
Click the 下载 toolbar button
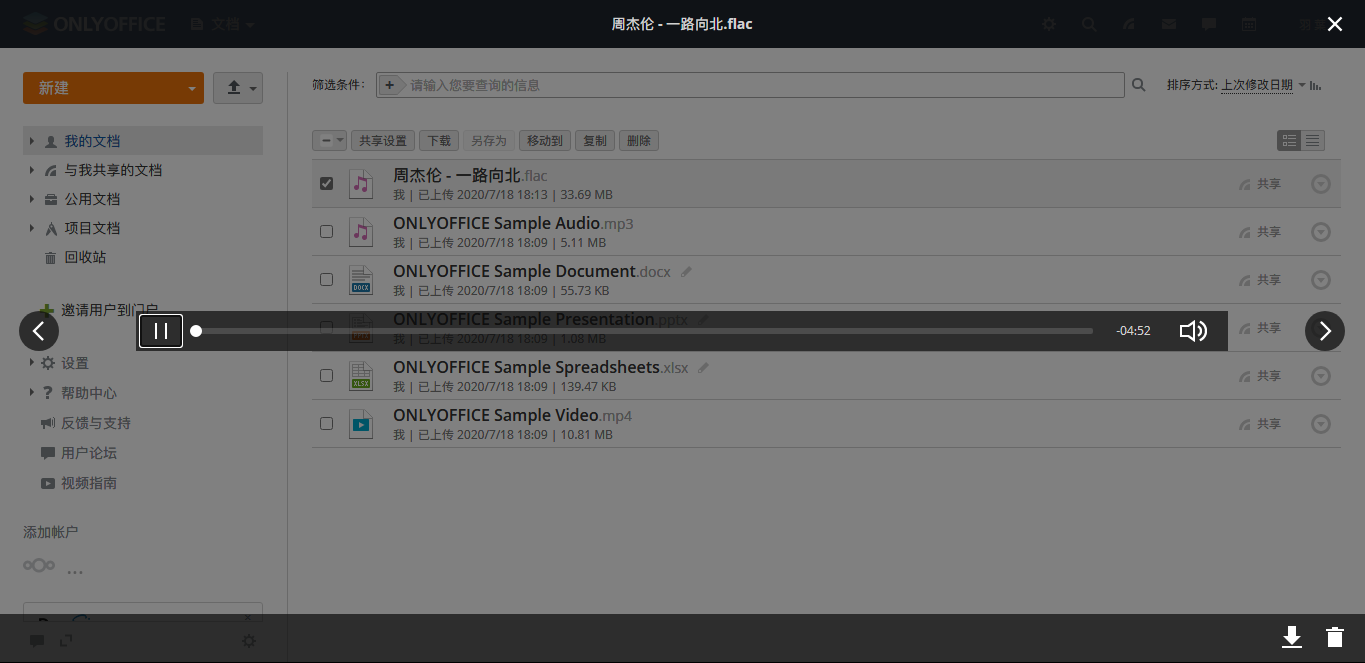point(440,141)
